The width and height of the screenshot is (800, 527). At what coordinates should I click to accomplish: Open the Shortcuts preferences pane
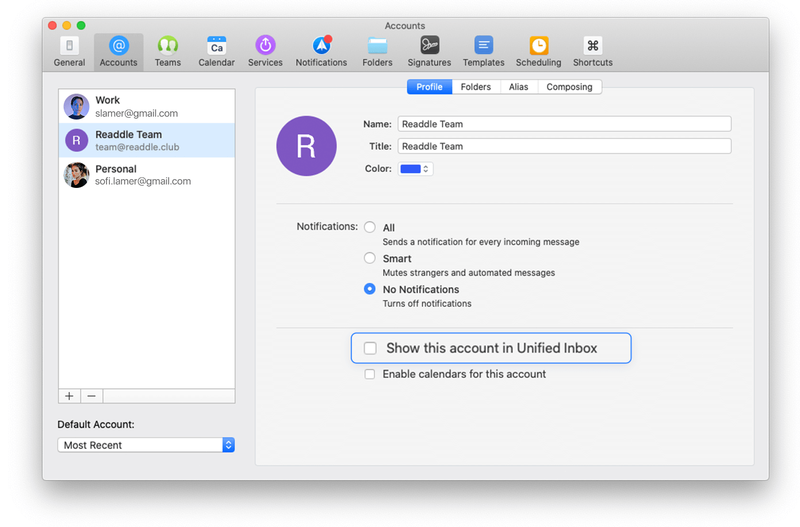(592, 52)
